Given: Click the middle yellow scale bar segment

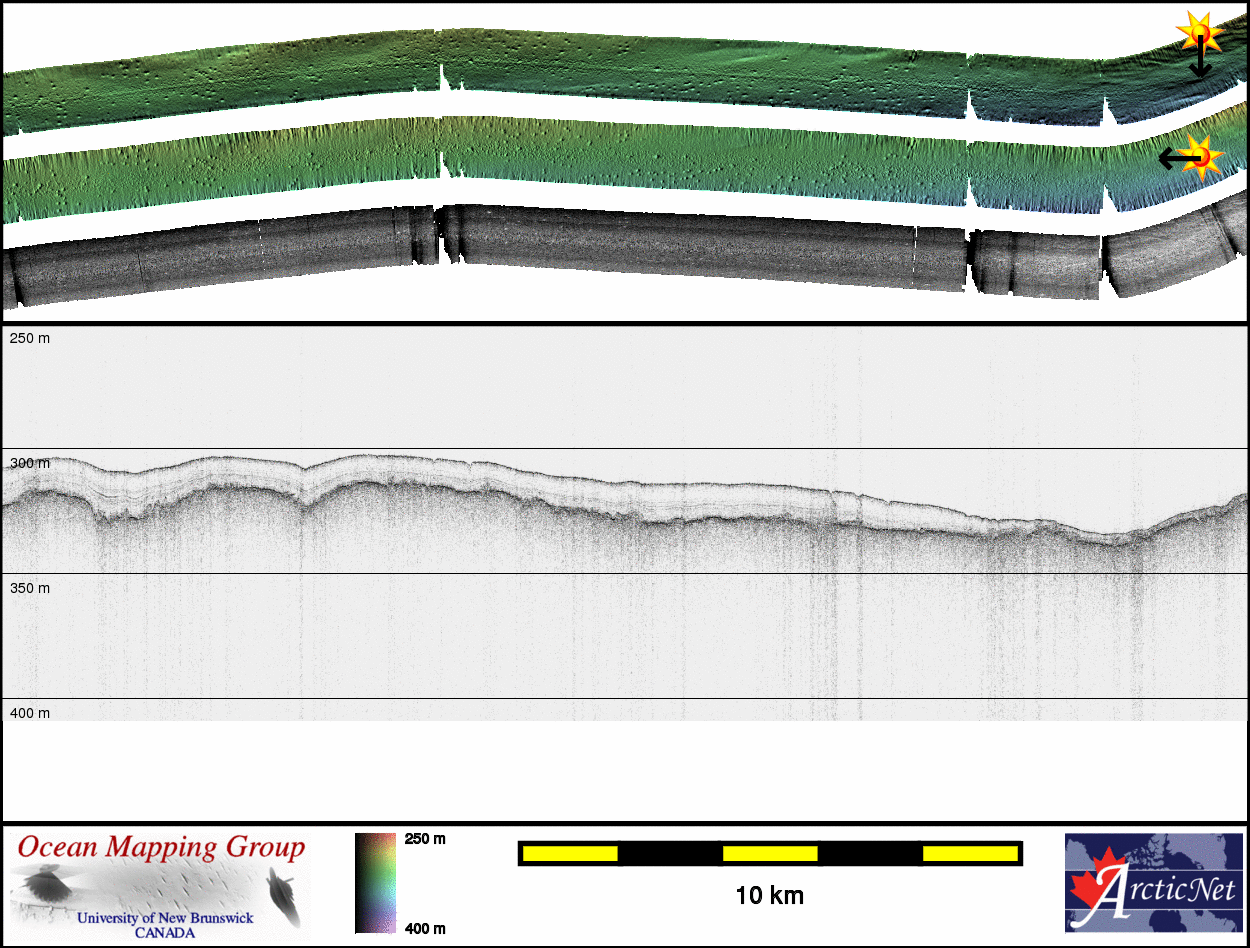Looking at the screenshot, I should (x=770, y=853).
